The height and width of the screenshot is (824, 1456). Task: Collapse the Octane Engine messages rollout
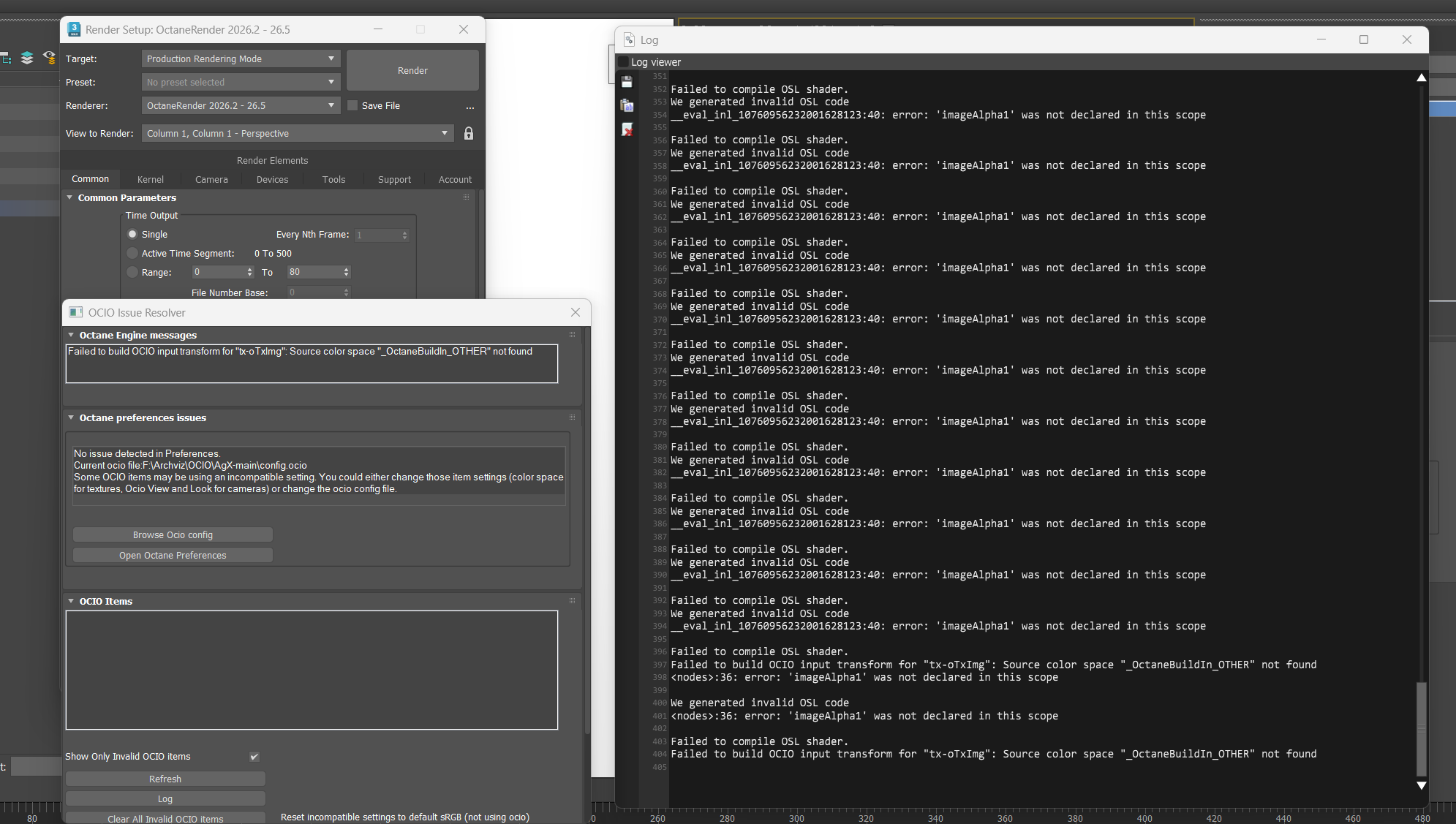click(x=72, y=335)
